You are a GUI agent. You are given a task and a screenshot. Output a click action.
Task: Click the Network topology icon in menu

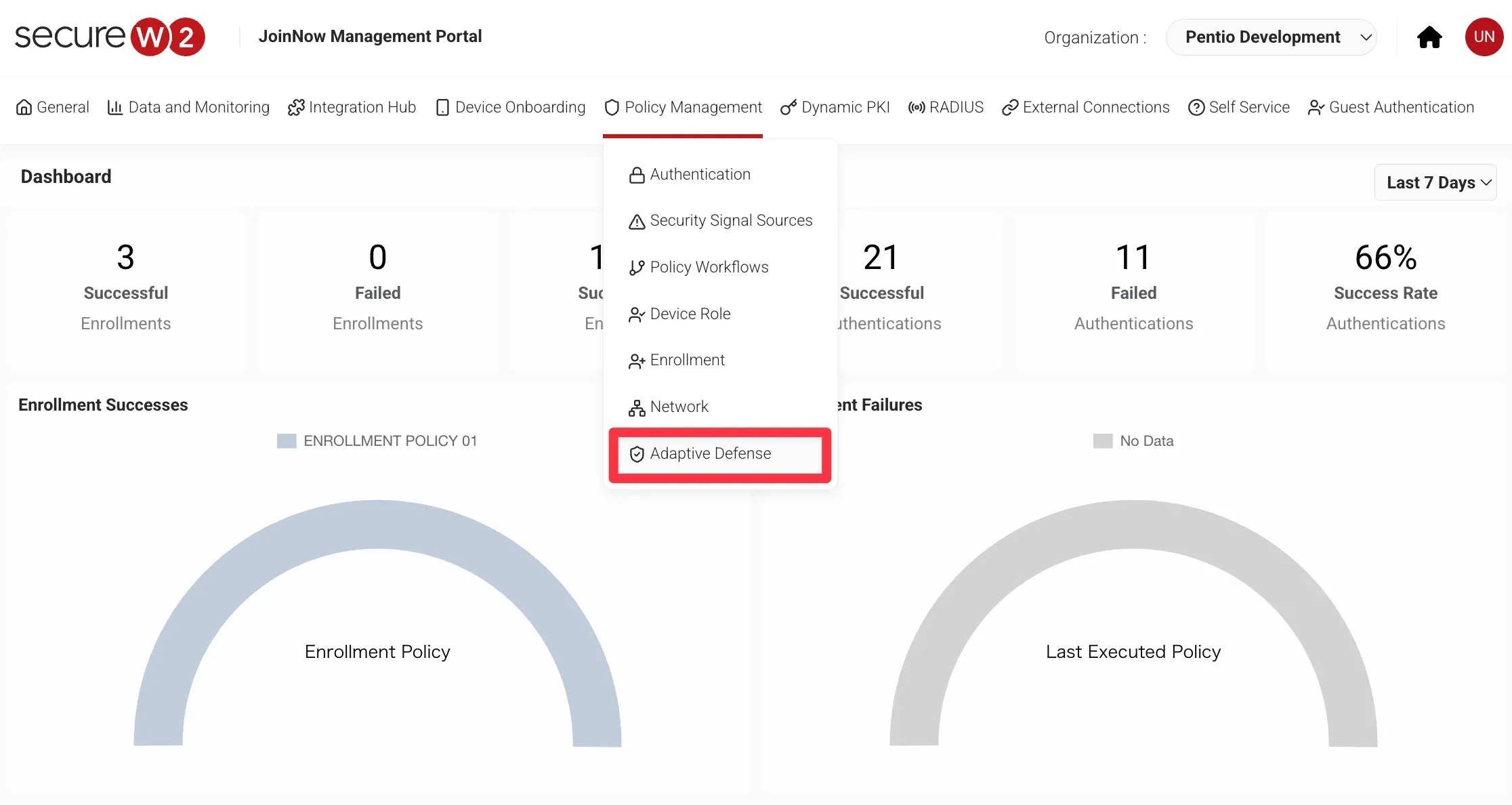pos(637,408)
